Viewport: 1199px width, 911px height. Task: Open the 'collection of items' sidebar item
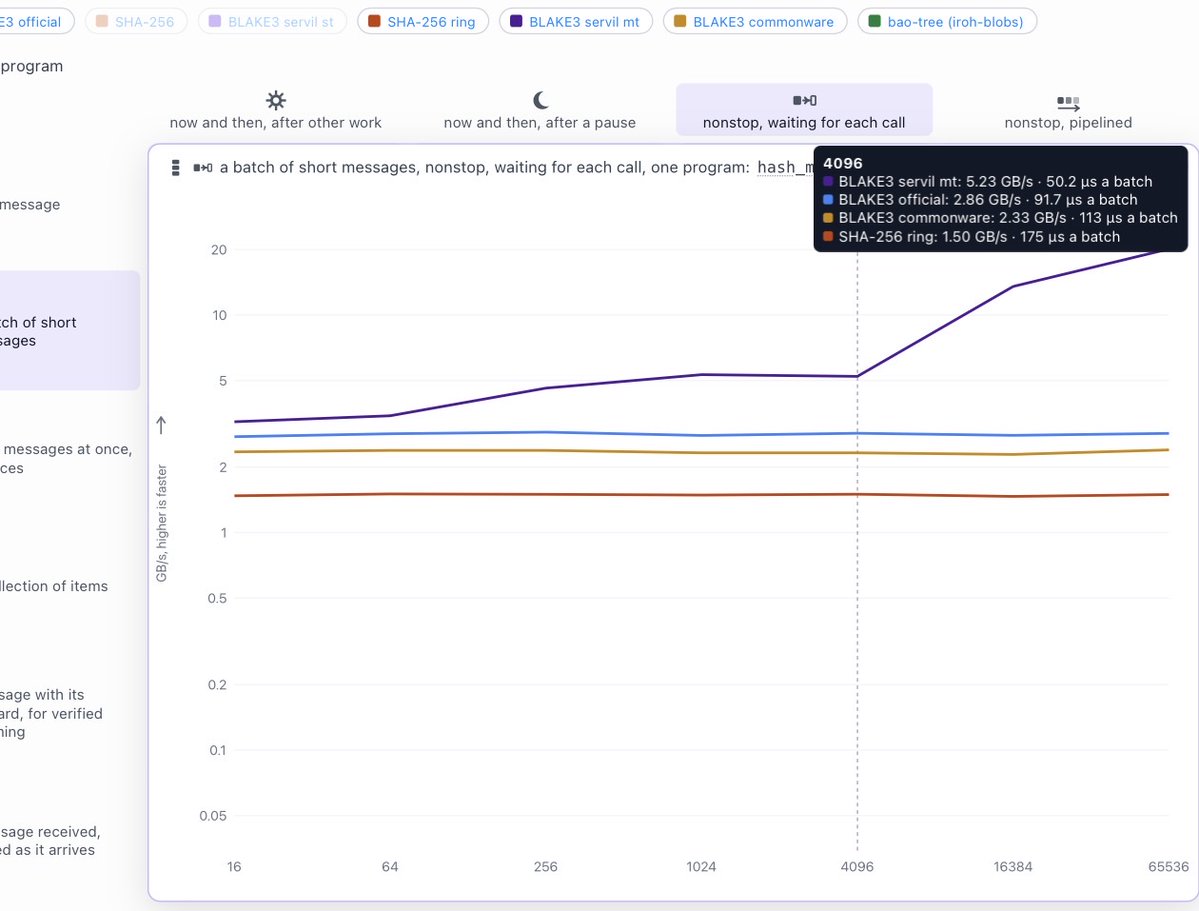point(54,586)
